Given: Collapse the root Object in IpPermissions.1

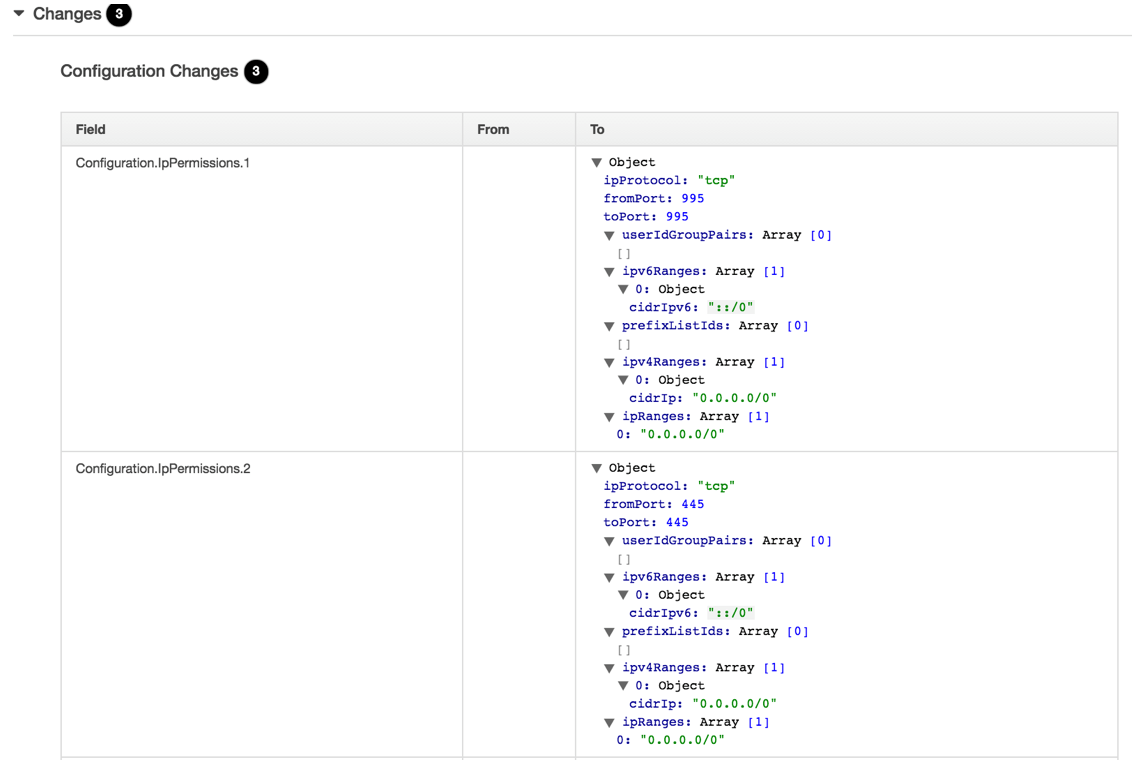Looking at the screenshot, I should [597, 163].
